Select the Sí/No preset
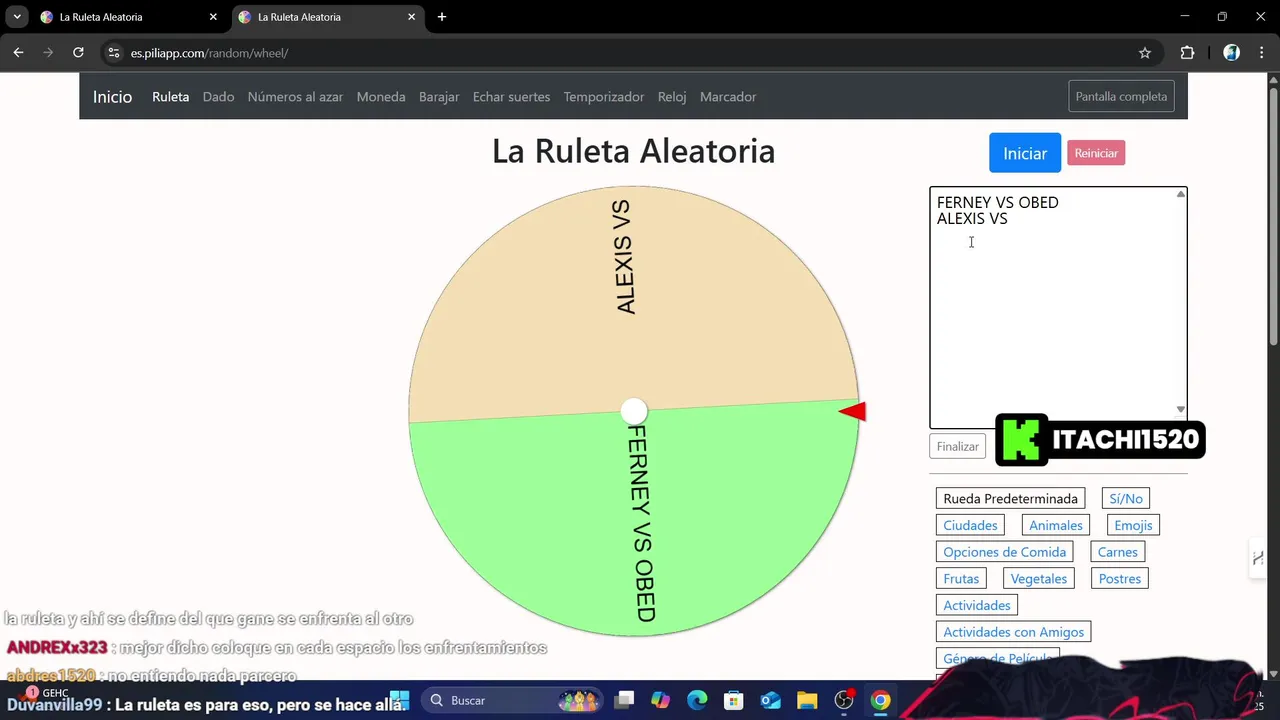 [x=1126, y=498]
